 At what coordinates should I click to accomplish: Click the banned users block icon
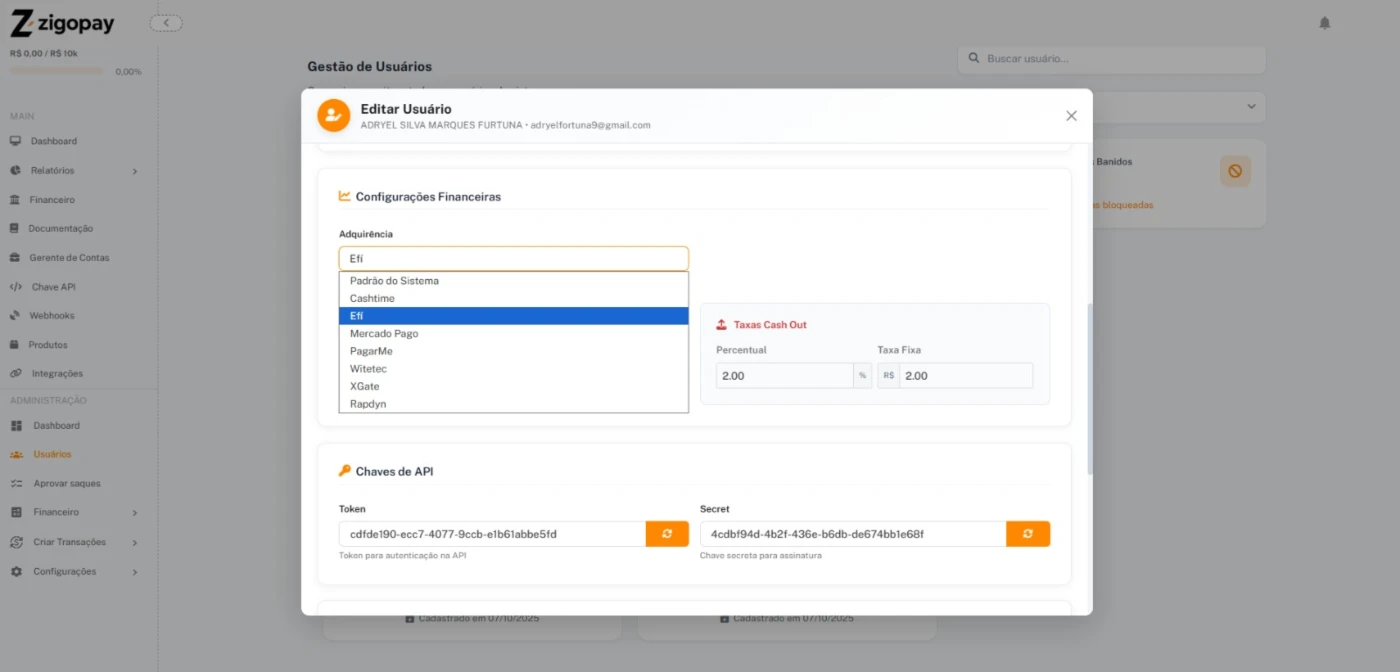(x=1235, y=171)
